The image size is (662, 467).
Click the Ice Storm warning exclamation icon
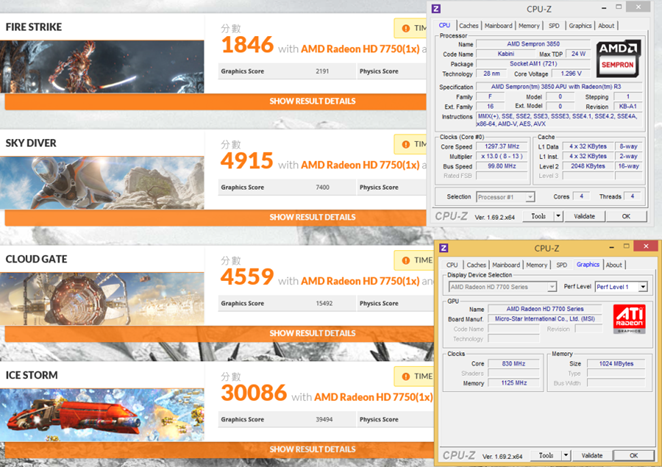click(x=406, y=376)
